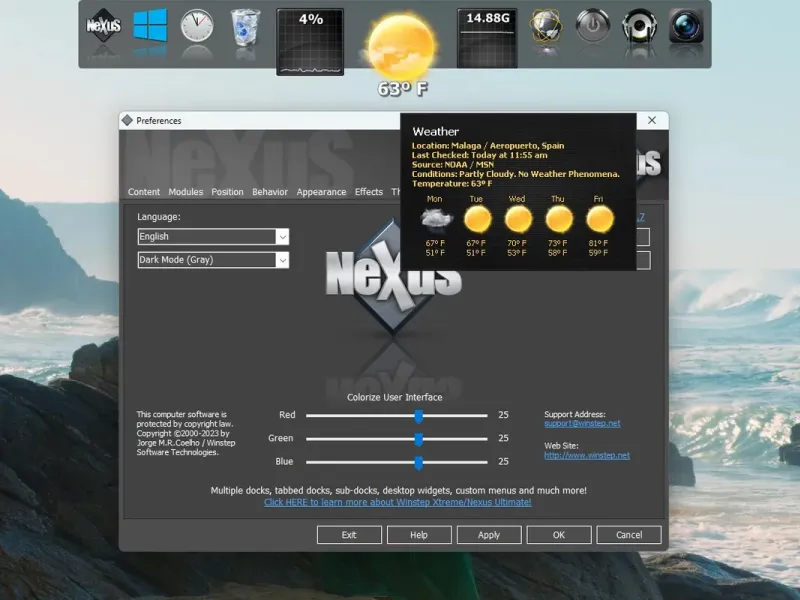Click the Exit button
800x600 pixels.
pos(349,535)
